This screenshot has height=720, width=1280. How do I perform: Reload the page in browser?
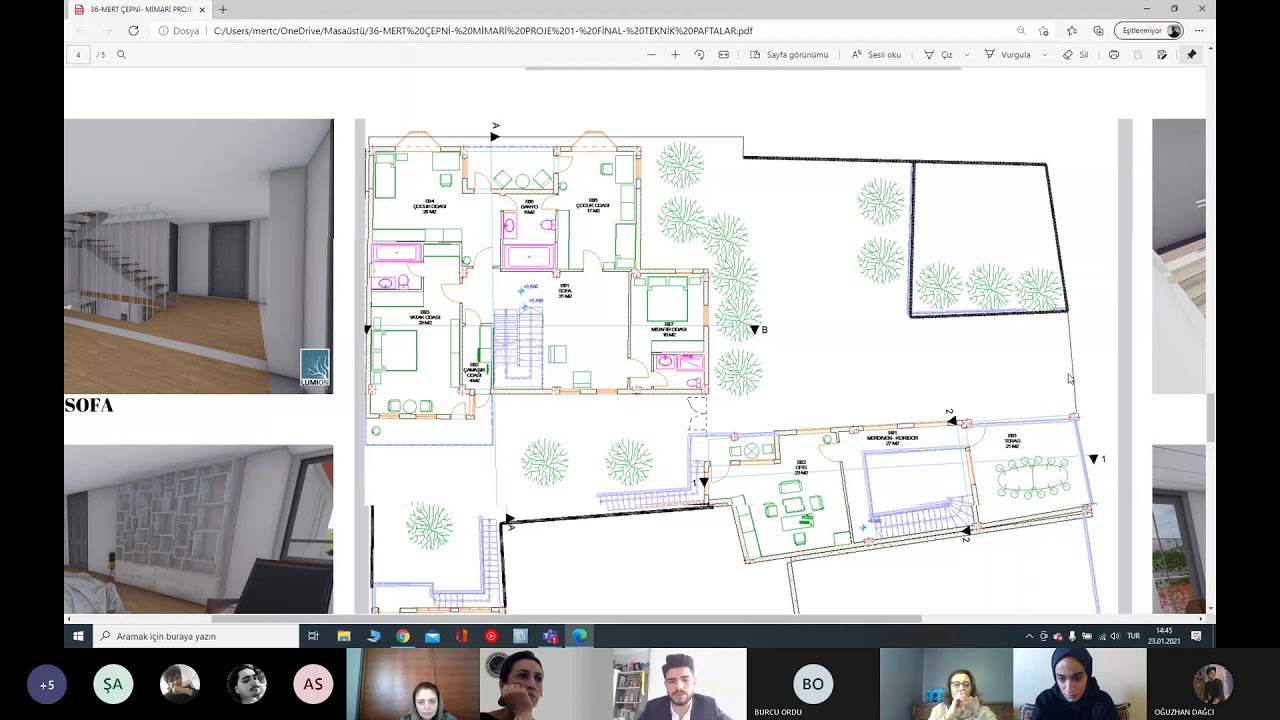point(133,31)
